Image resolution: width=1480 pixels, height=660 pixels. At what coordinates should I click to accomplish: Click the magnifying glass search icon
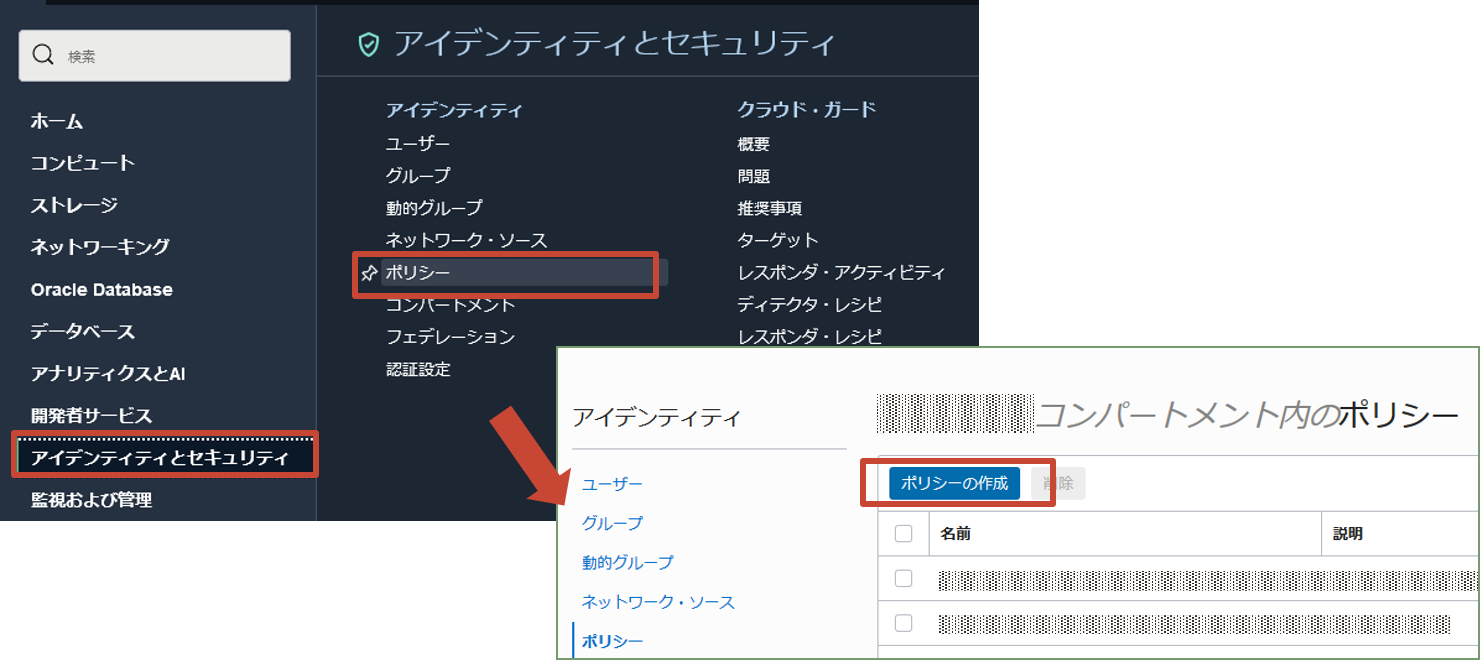(42, 55)
